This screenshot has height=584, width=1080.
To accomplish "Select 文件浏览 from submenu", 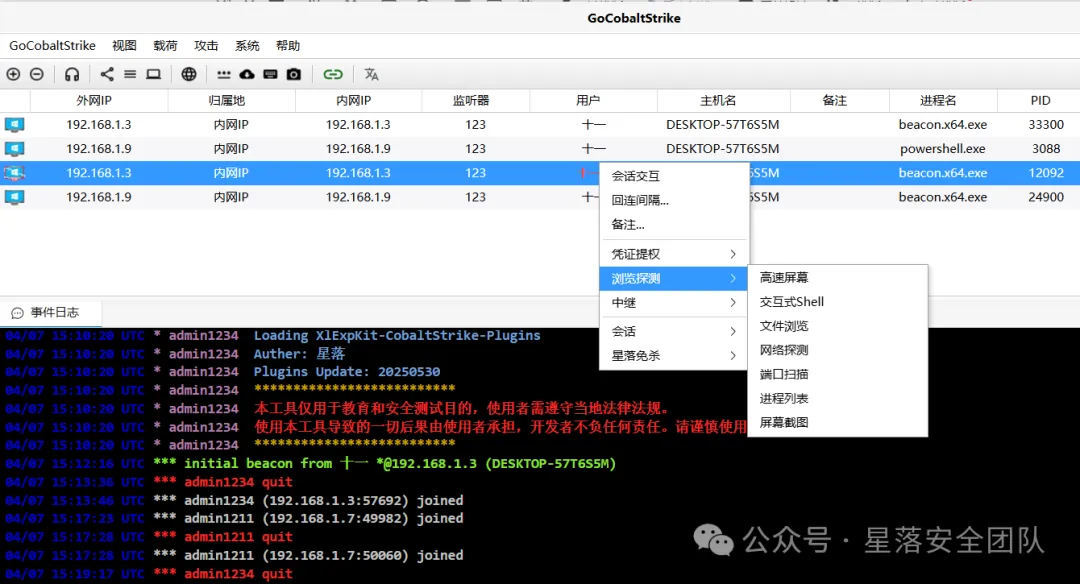I will (x=838, y=326).
